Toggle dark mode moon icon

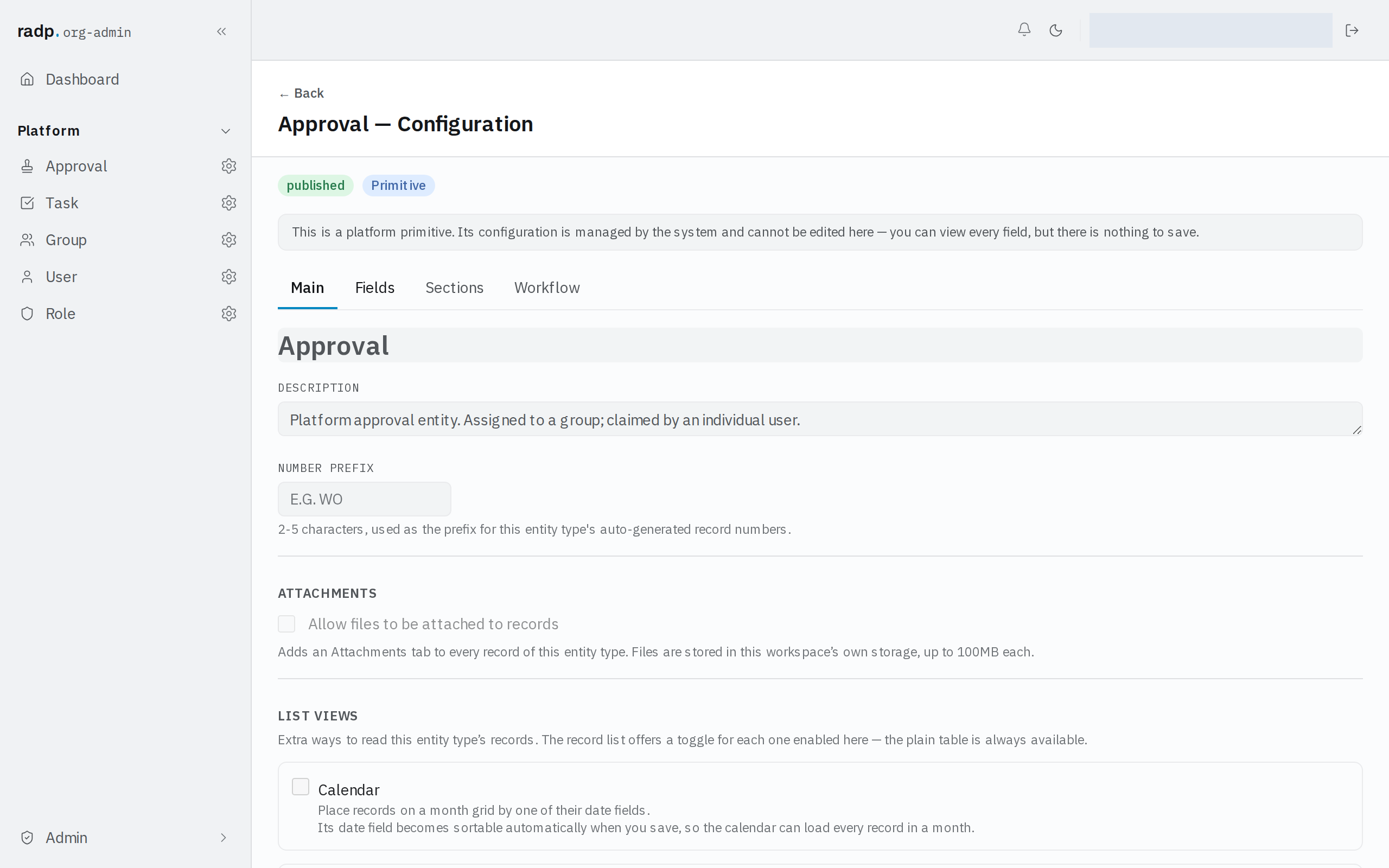(x=1055, y=30)
